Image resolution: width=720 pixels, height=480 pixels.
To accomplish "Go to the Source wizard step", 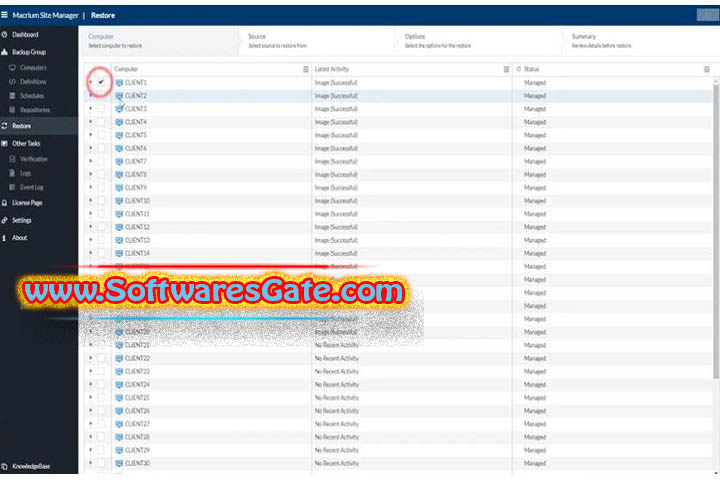I will [318, 41].
